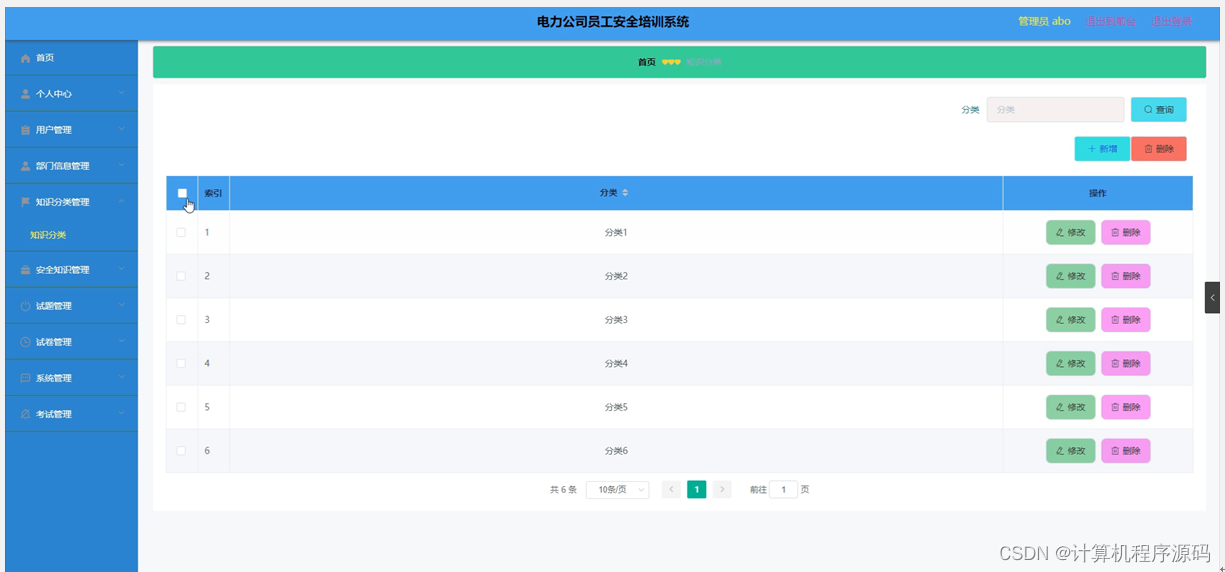Click the clipboard icon beside 用户管理
The width and height of the screenshot is (1225, 572).
(26, 130)
